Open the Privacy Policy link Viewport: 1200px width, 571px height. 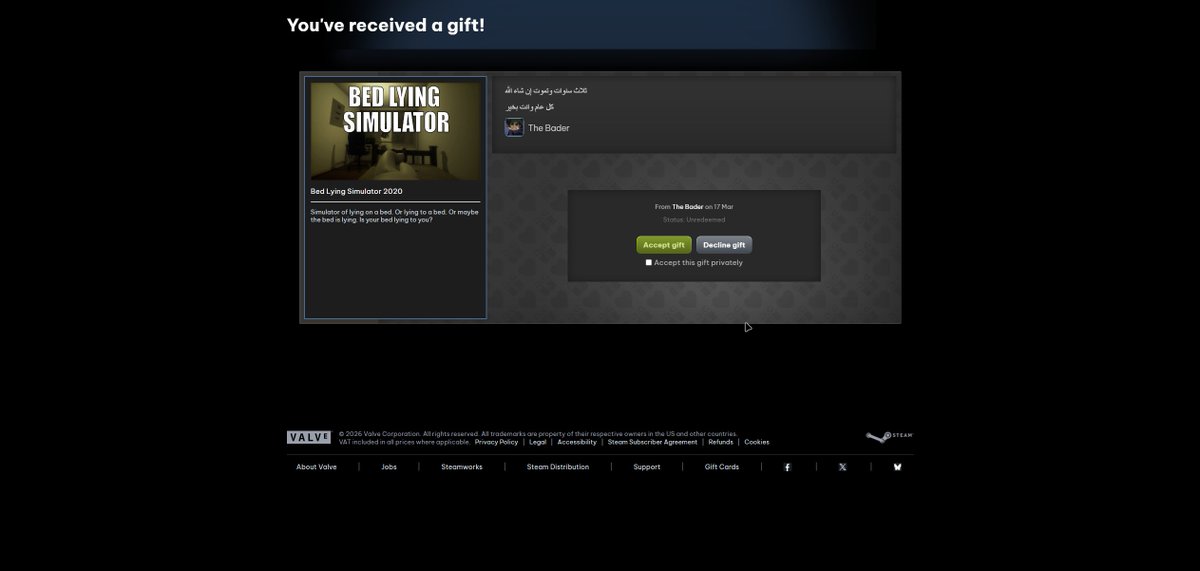[496, 442]
